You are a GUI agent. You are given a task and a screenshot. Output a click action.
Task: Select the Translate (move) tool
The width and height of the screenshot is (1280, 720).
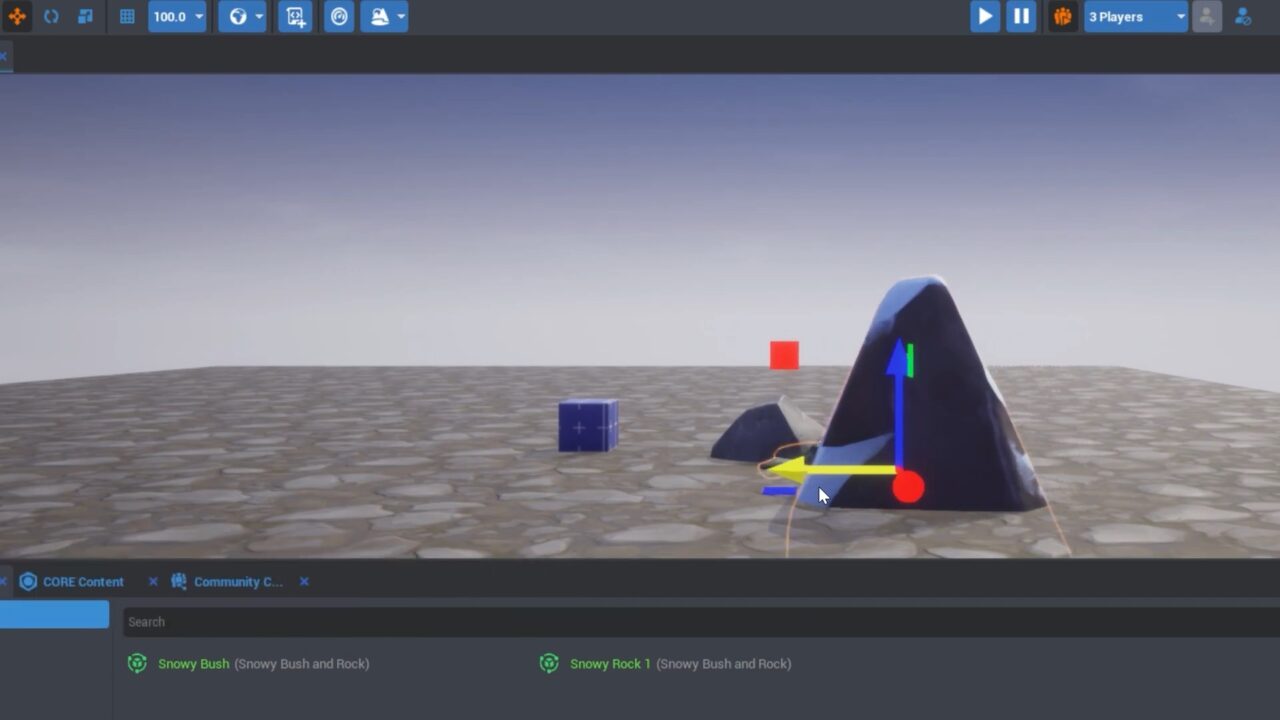click(x=17, y=16)
